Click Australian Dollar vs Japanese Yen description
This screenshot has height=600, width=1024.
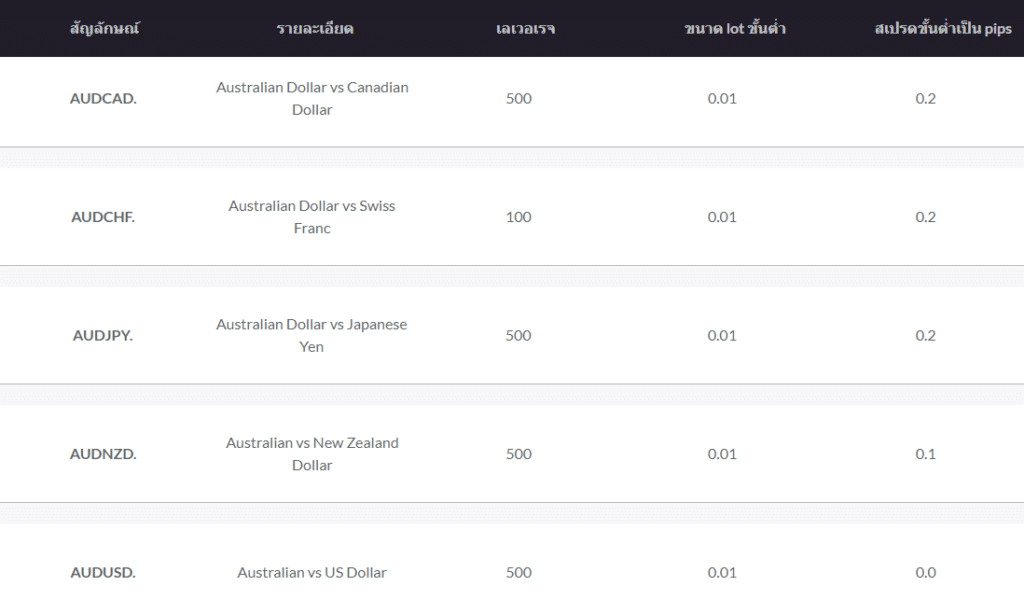[x=312, y=336]
